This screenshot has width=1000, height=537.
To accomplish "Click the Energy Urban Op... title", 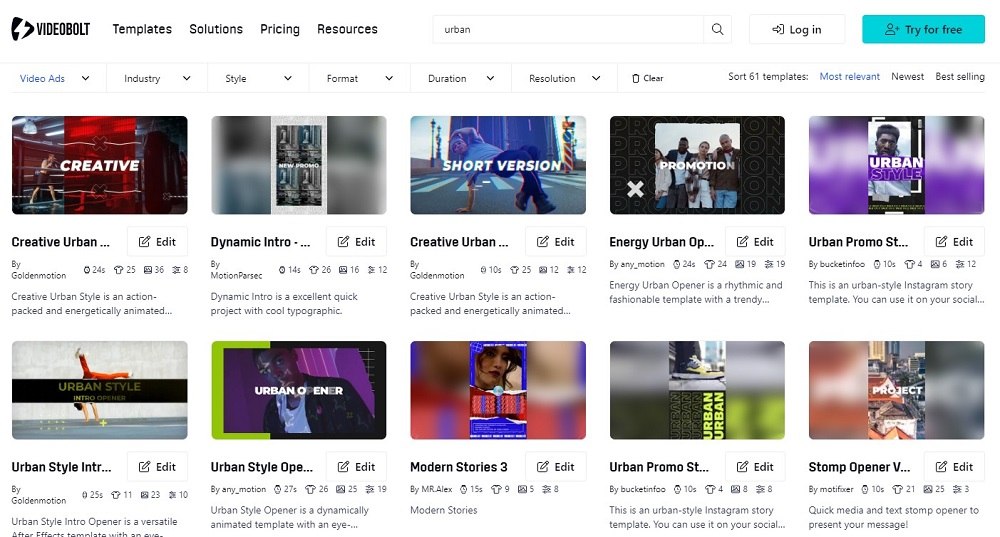I will tap(661, 242).
